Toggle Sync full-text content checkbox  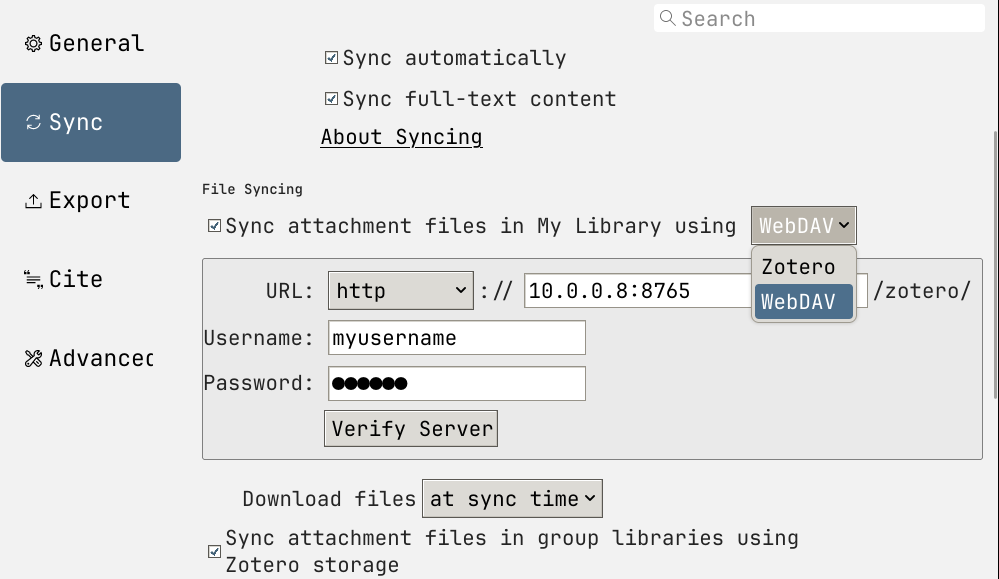331,99
